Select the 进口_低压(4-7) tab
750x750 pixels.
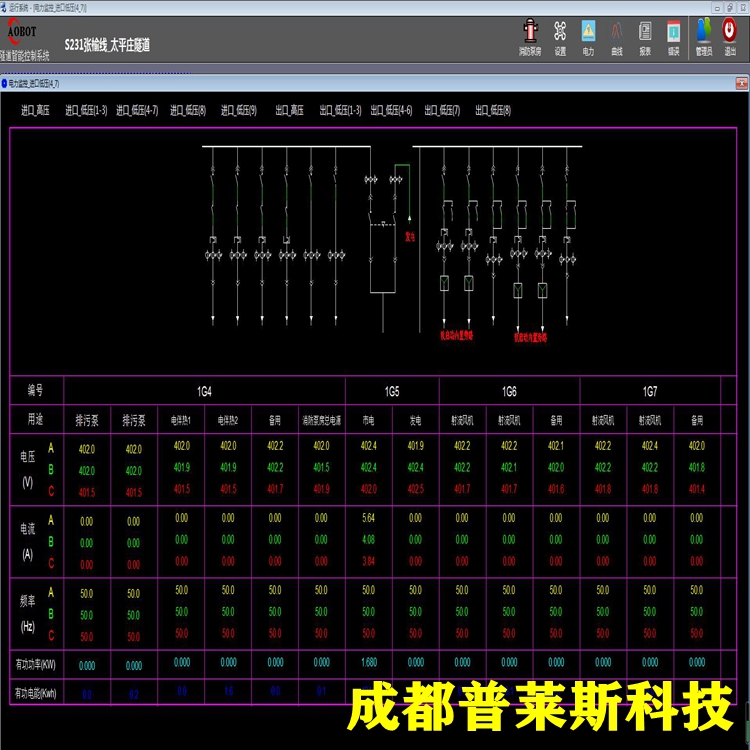(137, 110)
